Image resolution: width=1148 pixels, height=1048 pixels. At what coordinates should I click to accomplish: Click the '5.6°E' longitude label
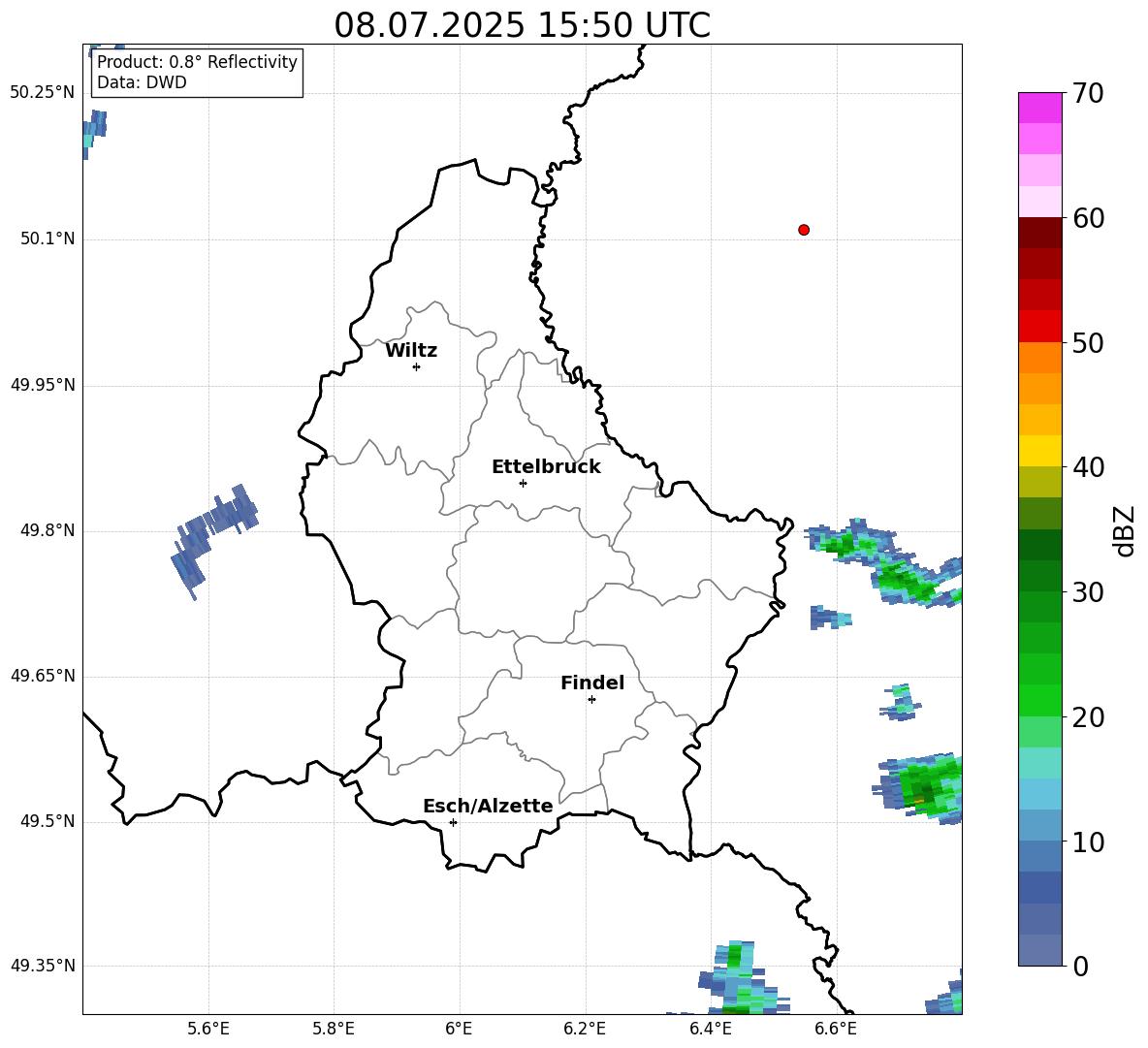[208, 1029]
